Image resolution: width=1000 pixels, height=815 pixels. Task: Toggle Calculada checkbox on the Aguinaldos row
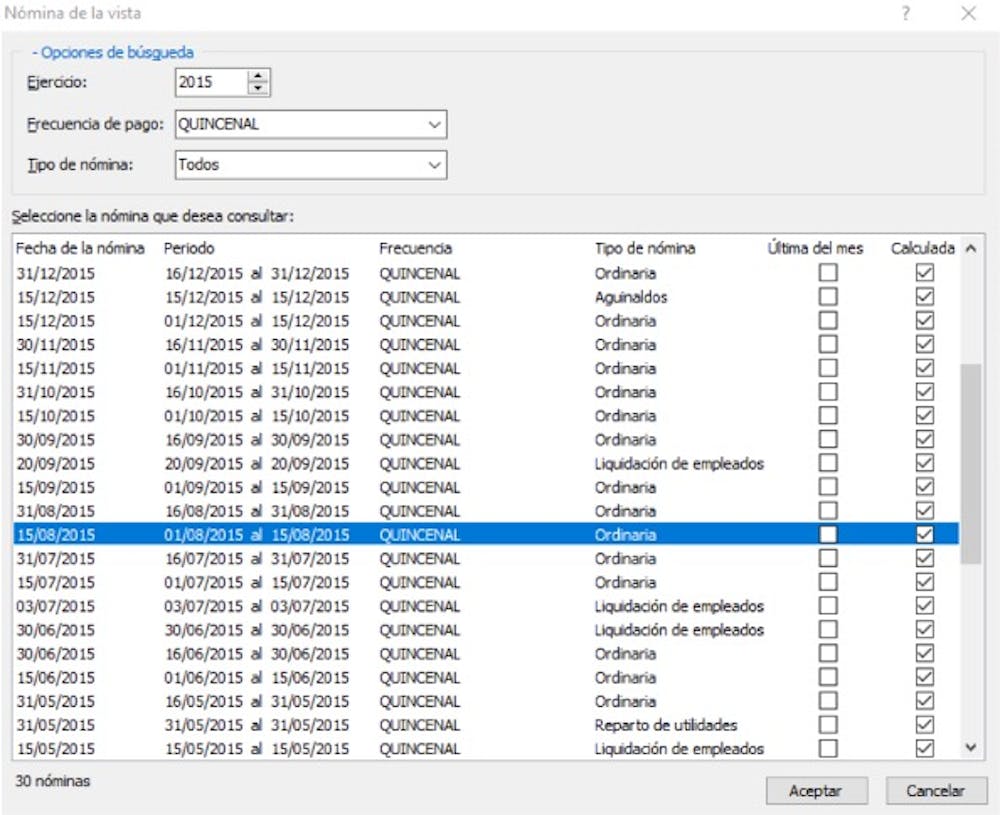tap(924, 297)
